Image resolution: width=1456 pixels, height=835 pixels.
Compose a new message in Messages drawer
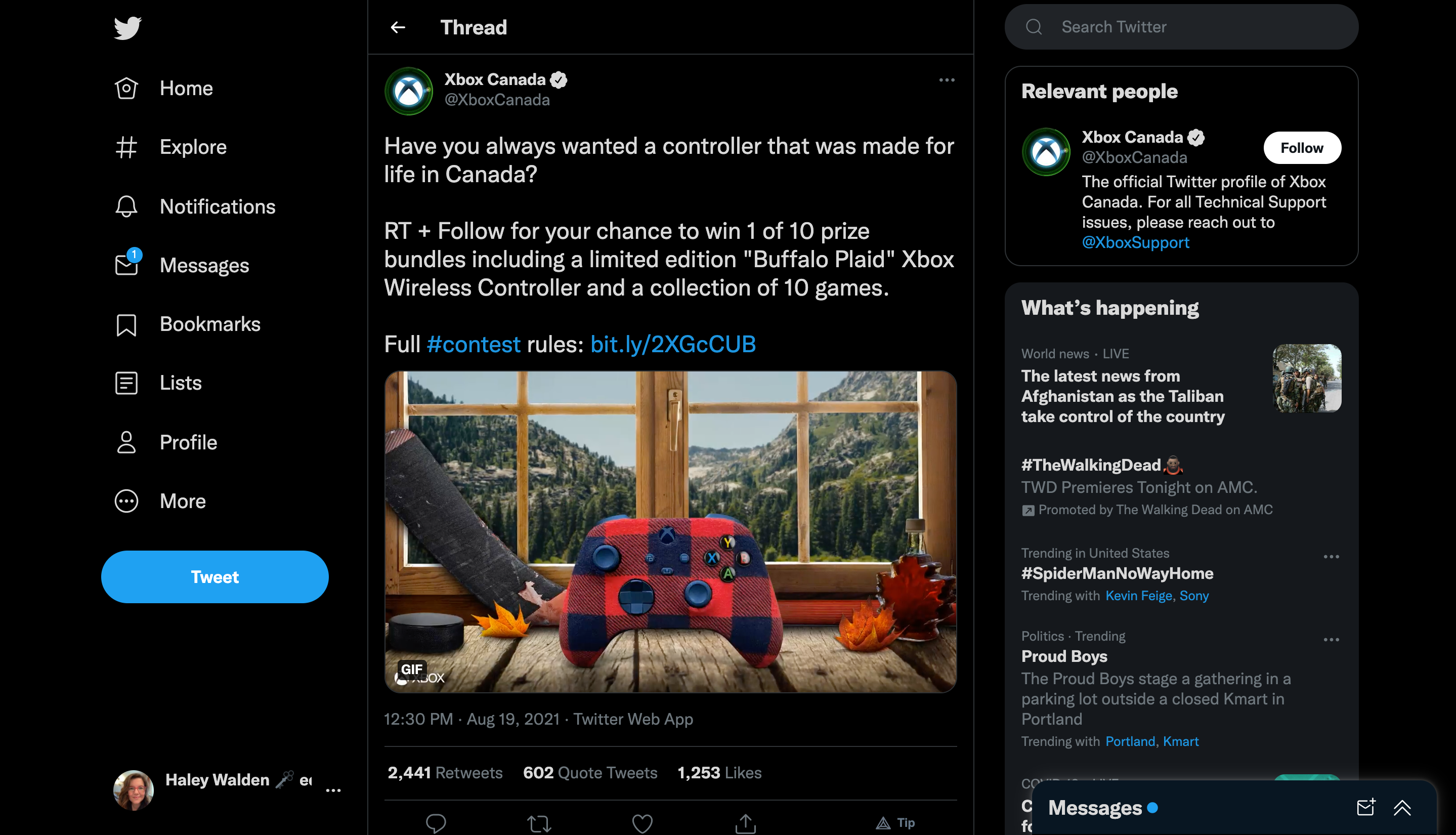pyautogui.click(x=1365, y=808)
